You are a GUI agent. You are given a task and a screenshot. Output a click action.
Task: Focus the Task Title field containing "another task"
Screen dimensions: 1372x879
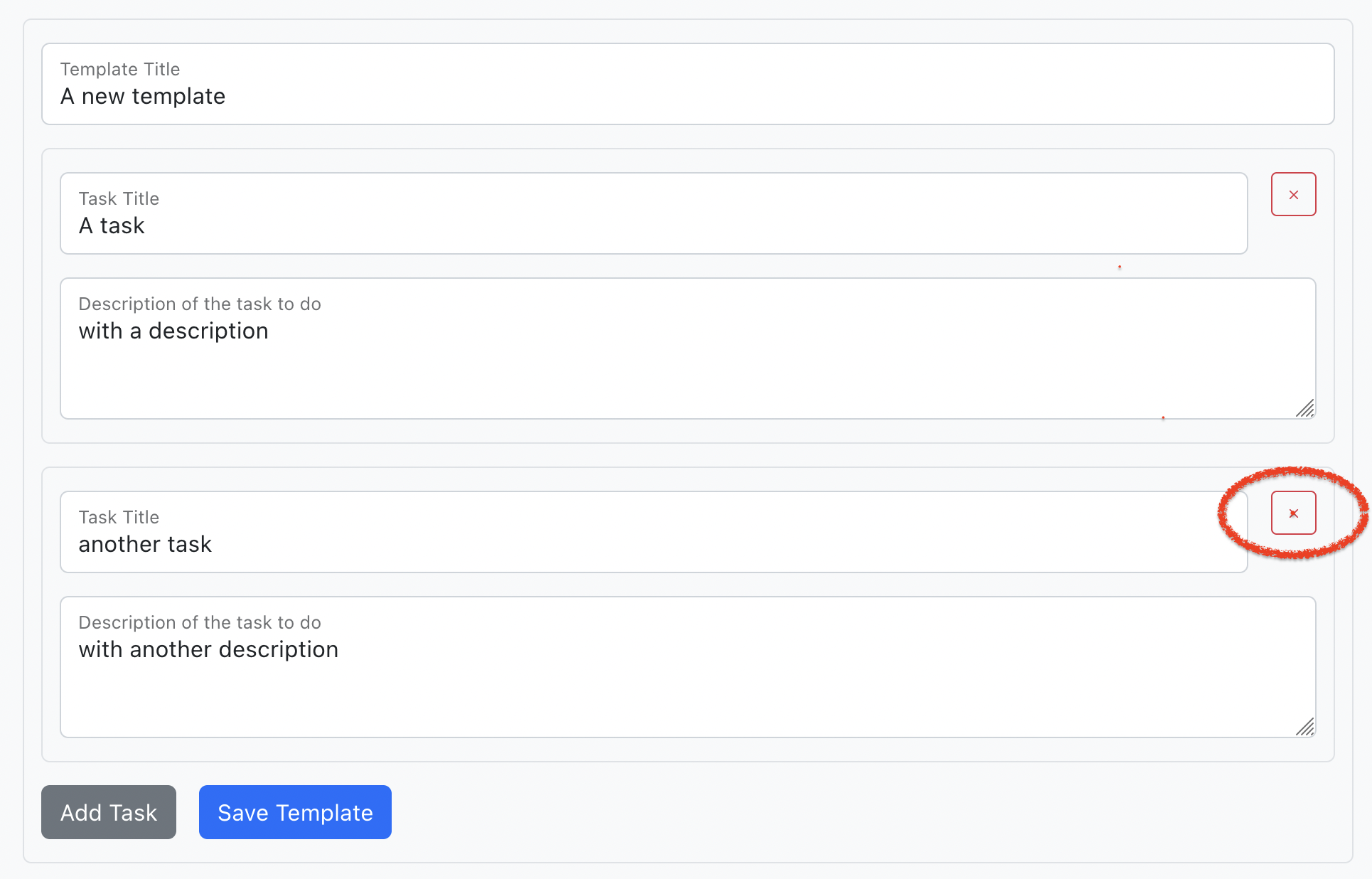point(653,532)
